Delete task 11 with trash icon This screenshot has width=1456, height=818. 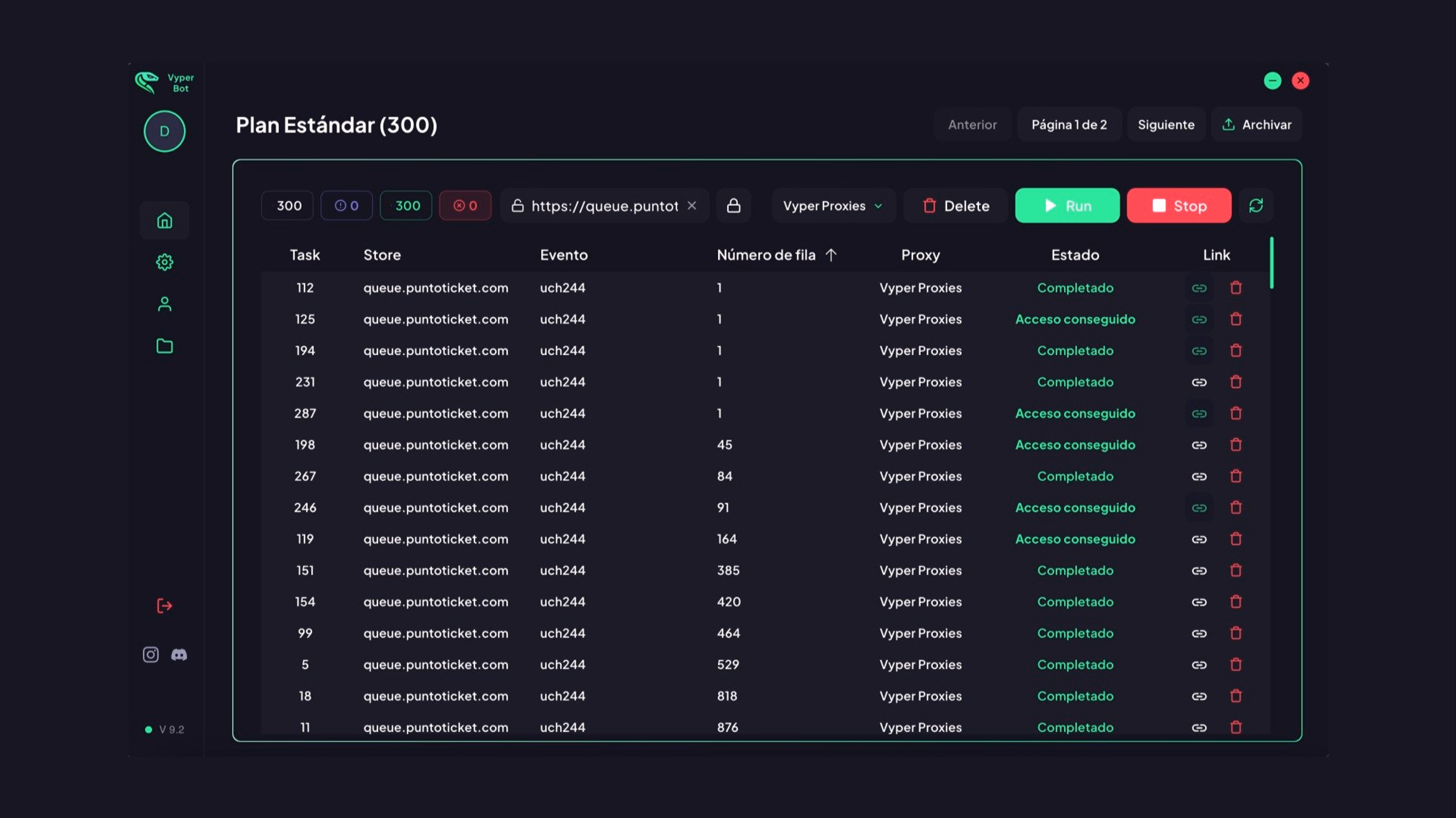point(1236,727)
